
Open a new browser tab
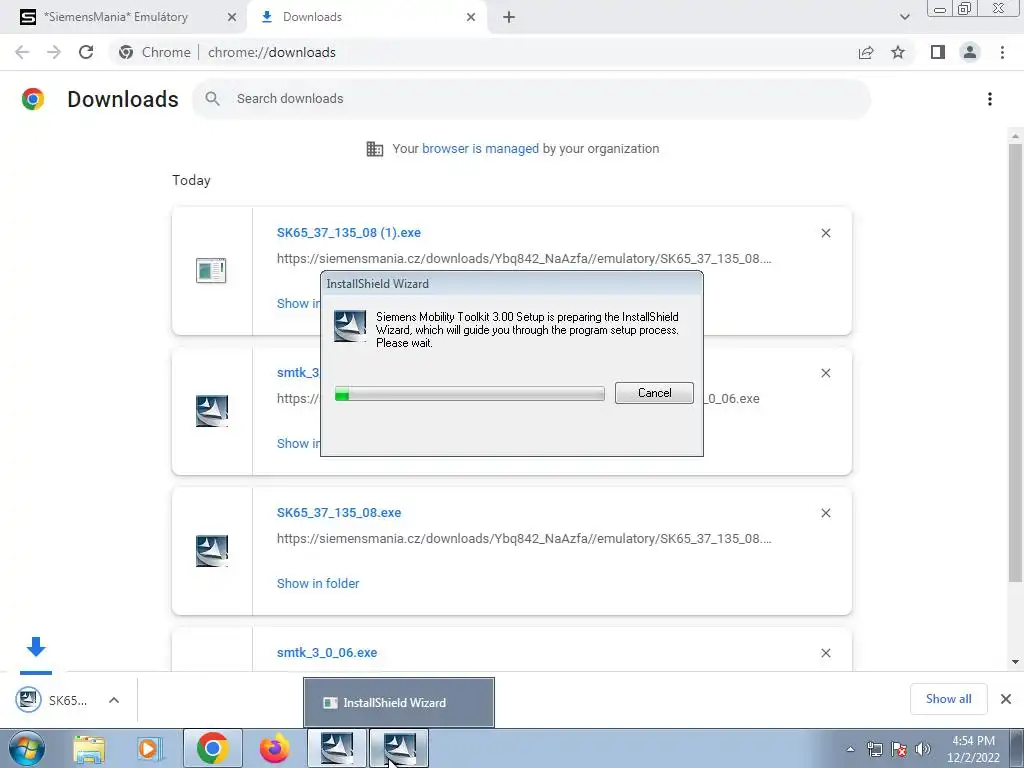click(509, 17)
